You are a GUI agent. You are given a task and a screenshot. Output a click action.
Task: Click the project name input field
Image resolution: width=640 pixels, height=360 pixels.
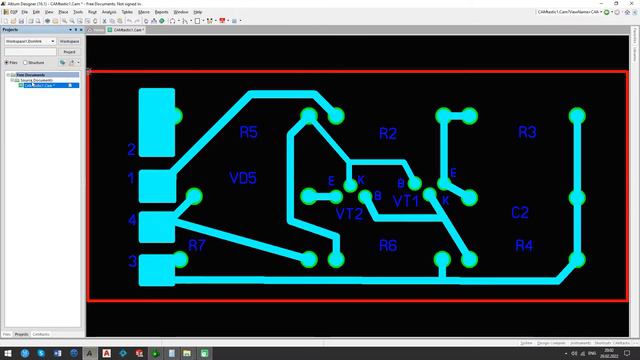(x=30, y=52)
